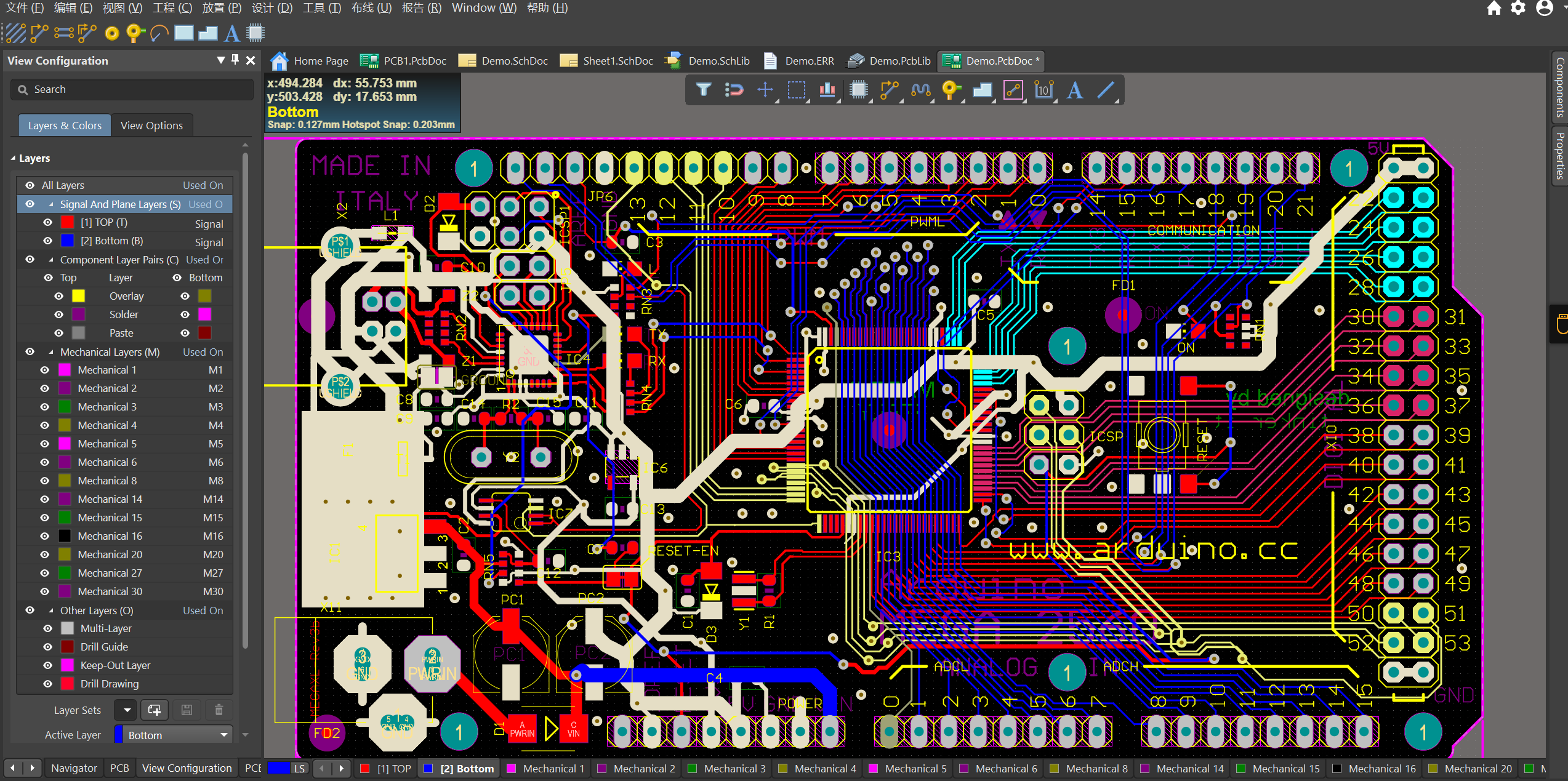Image resolution: width=1568 pixels, height=781 pixels.
Task: Click the active bar text string icon
Action: 1075,90
